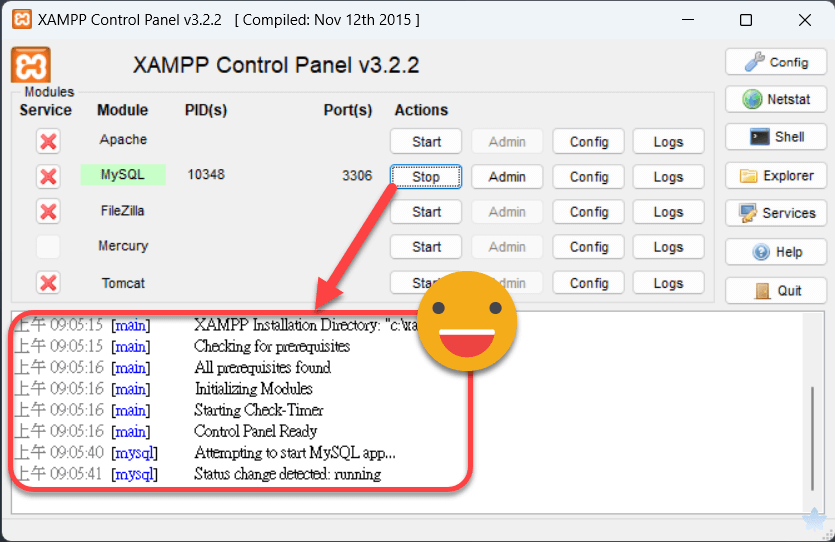Viewport: 835px width, 542px height.
Task: Open FileZilla Config
Action: [x=588, y=212]
